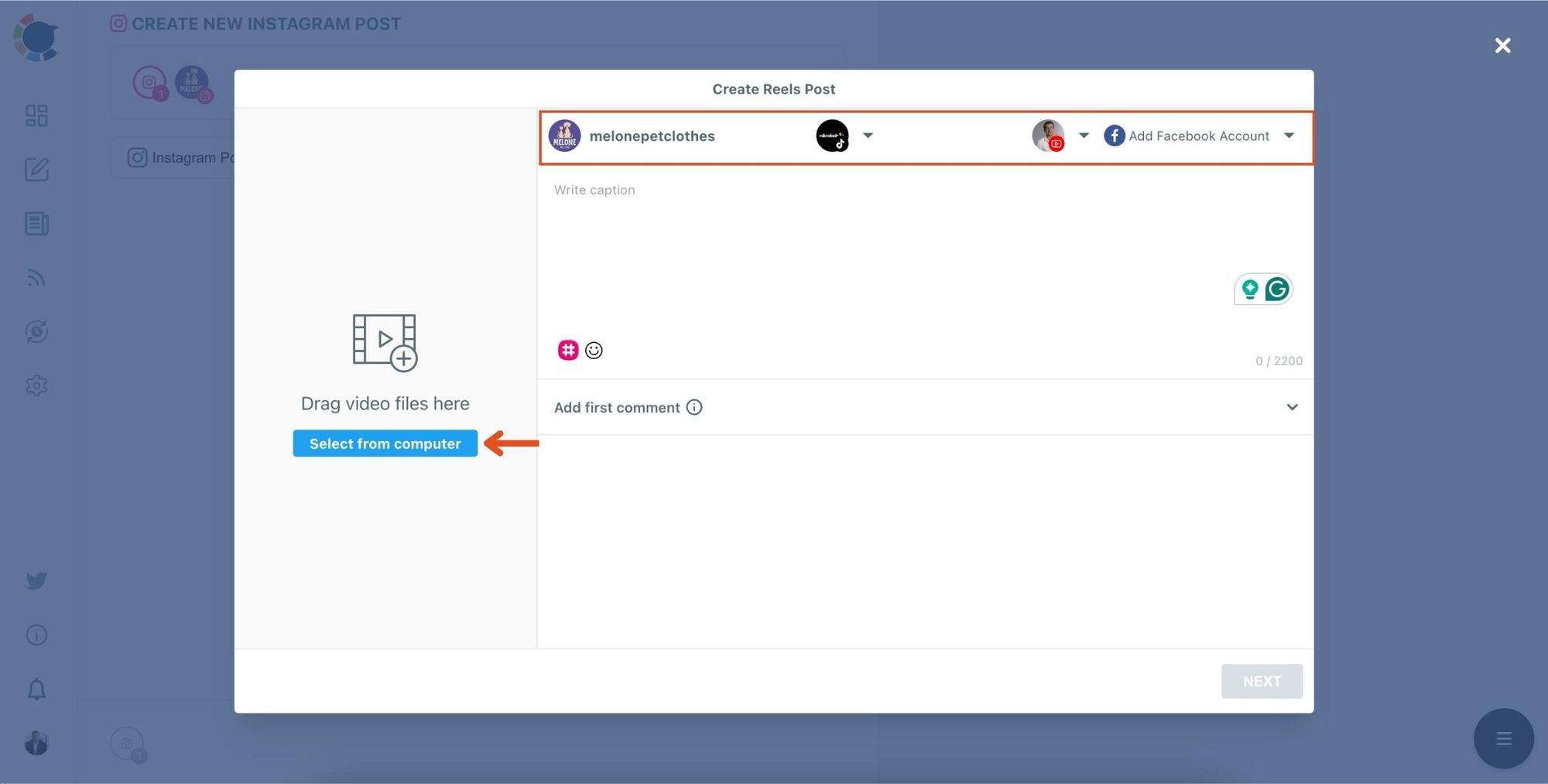Click the lightbulb suggestion icon beside Grammarly

(x=1249, y=288)
